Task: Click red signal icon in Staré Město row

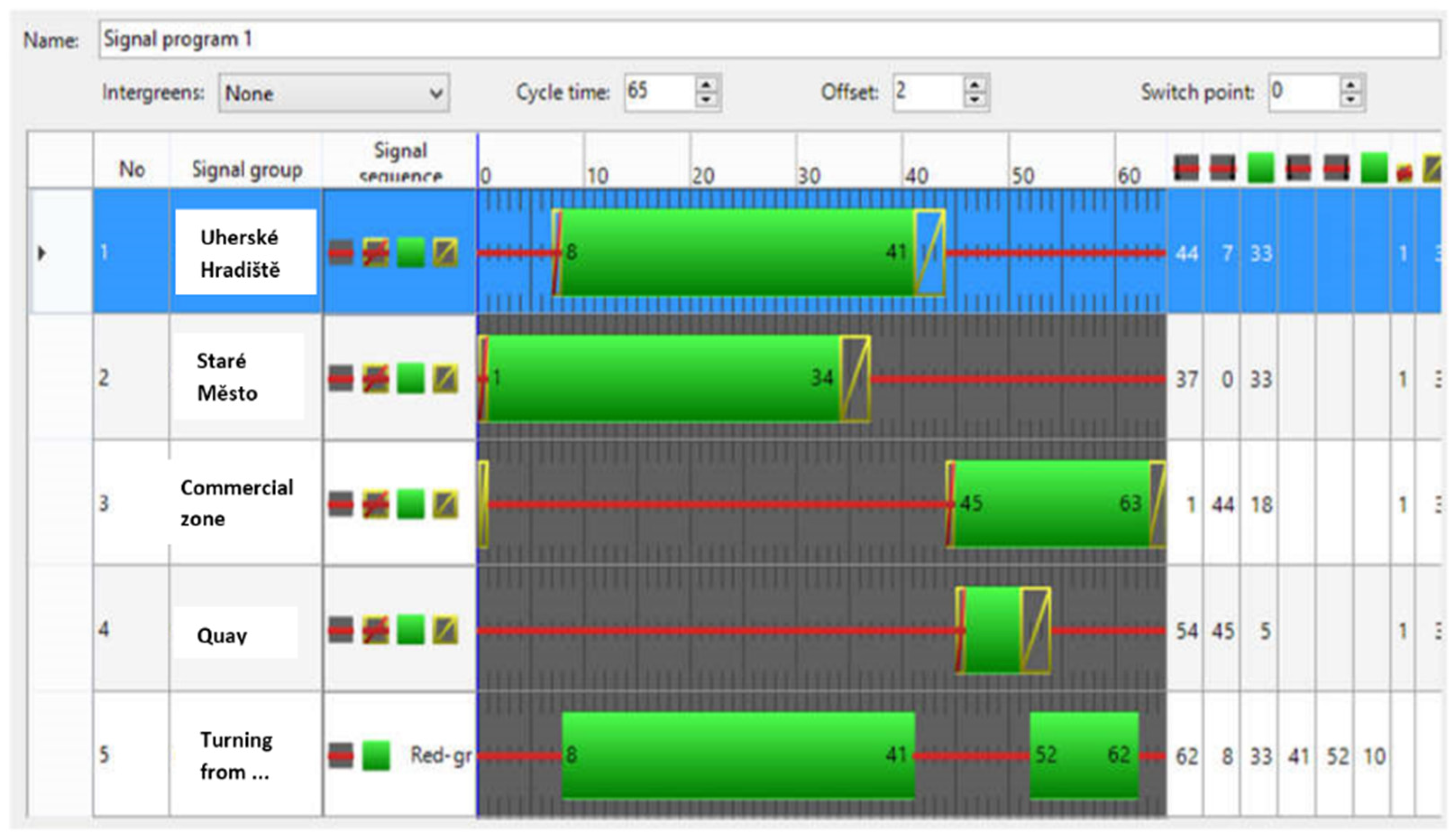Action: click(x=340, y=379)
